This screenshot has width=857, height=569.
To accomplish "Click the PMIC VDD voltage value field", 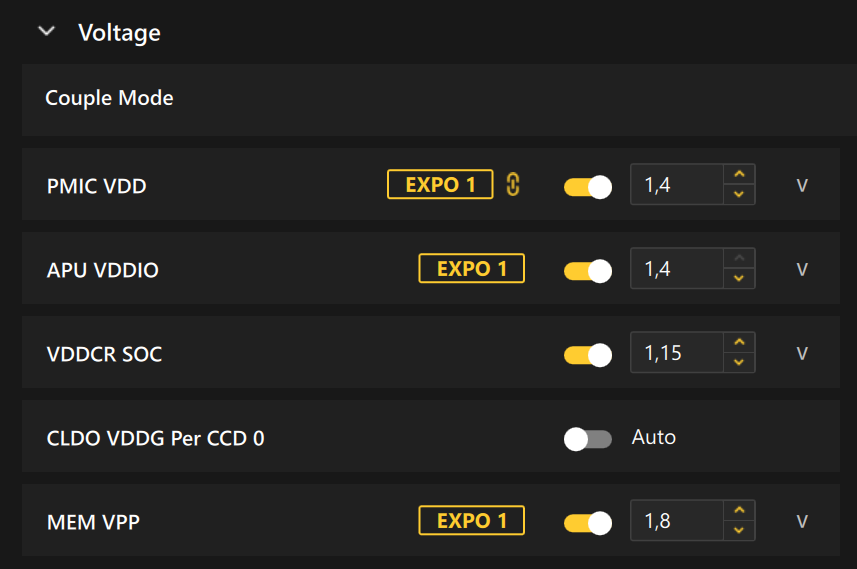I will (676, 185).
